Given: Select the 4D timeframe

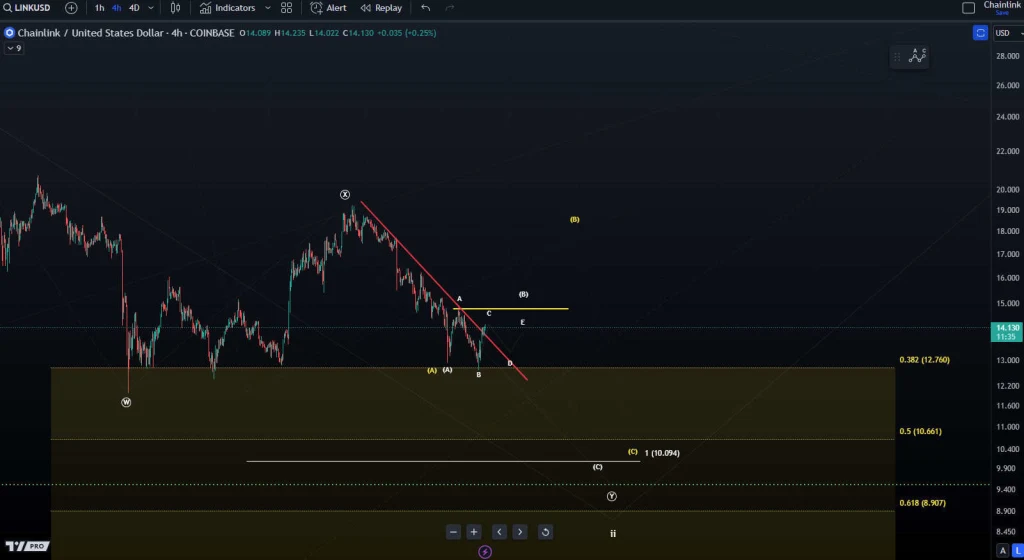Looking at the screenshot, I should pos(134,8).
